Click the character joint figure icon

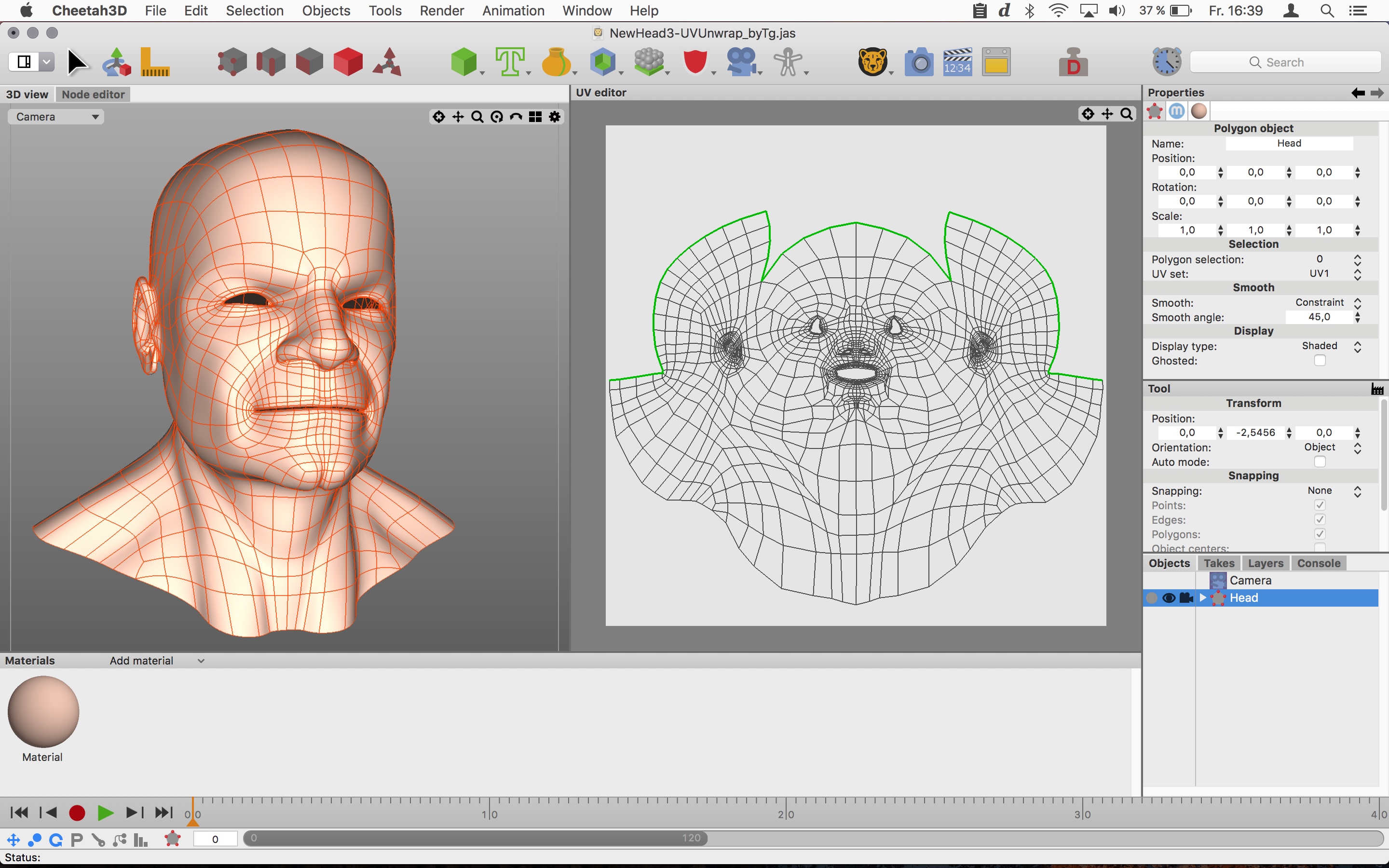click(x=788, y=62)
